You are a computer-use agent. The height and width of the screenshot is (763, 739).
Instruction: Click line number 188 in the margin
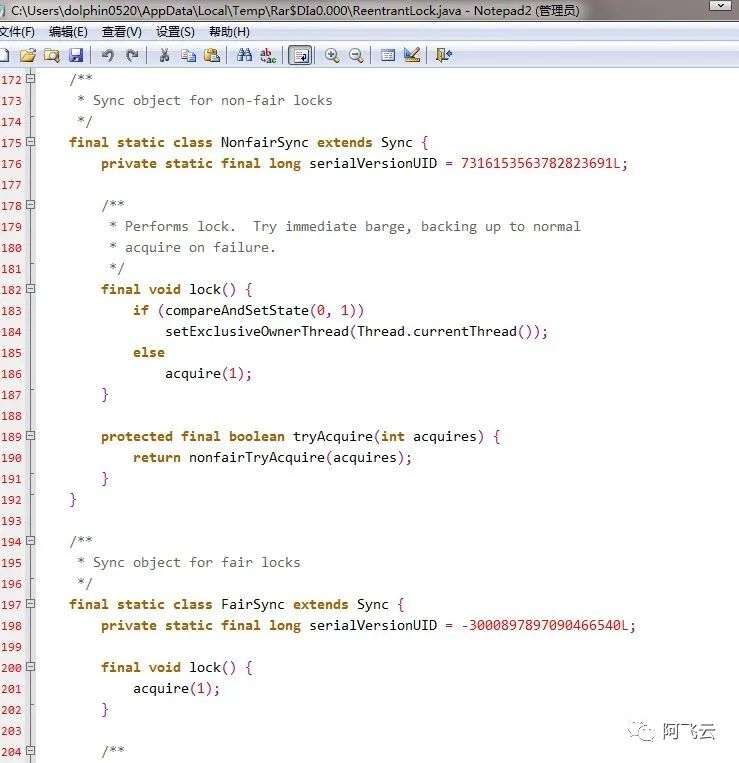pyautogui.click(x=12, y=416)
